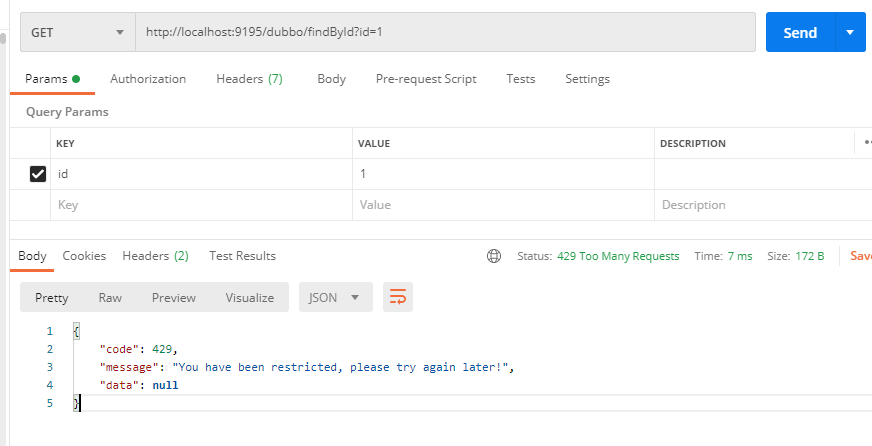
Task: Switch to the Authorization tab
Action: coord(148,79)
